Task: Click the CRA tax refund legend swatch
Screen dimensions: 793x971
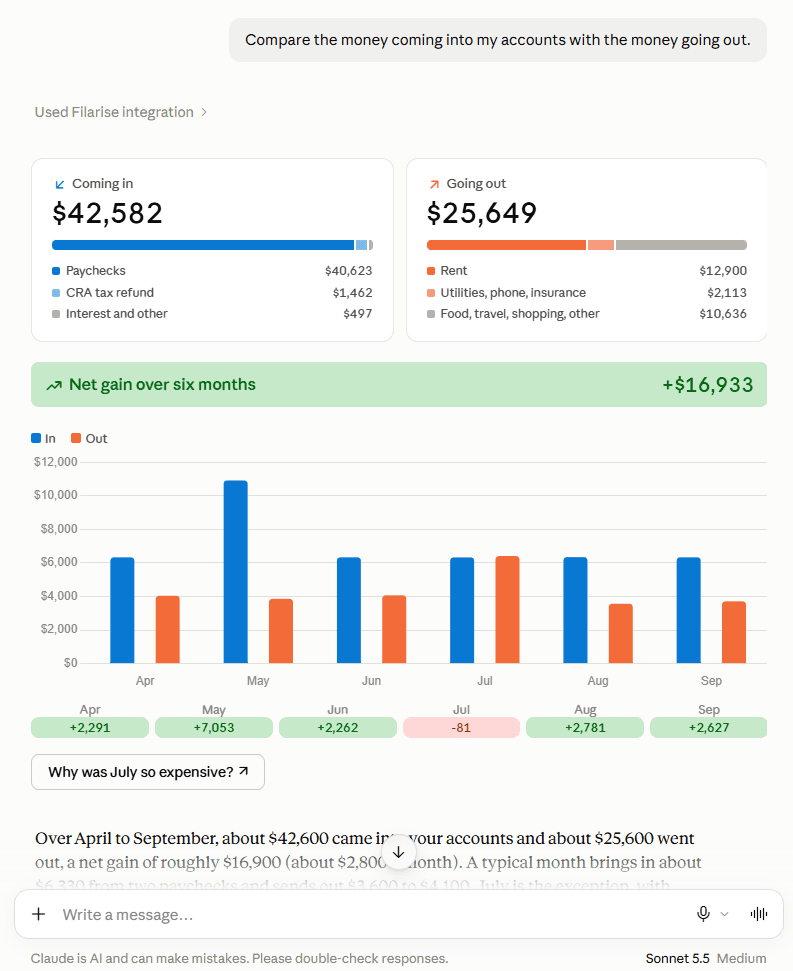Action: tap(56, 293)
